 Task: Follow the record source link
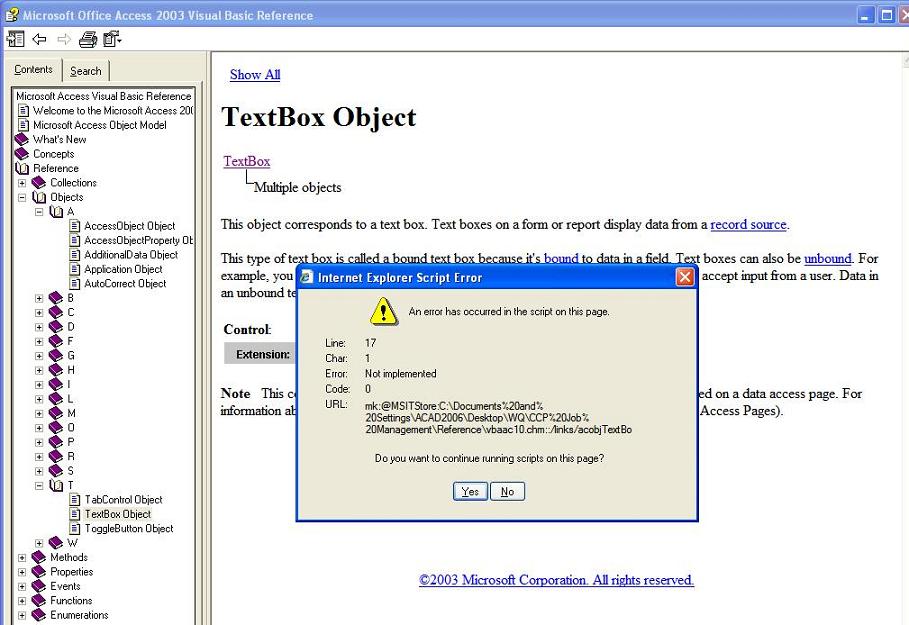click(x=748, y=224)
